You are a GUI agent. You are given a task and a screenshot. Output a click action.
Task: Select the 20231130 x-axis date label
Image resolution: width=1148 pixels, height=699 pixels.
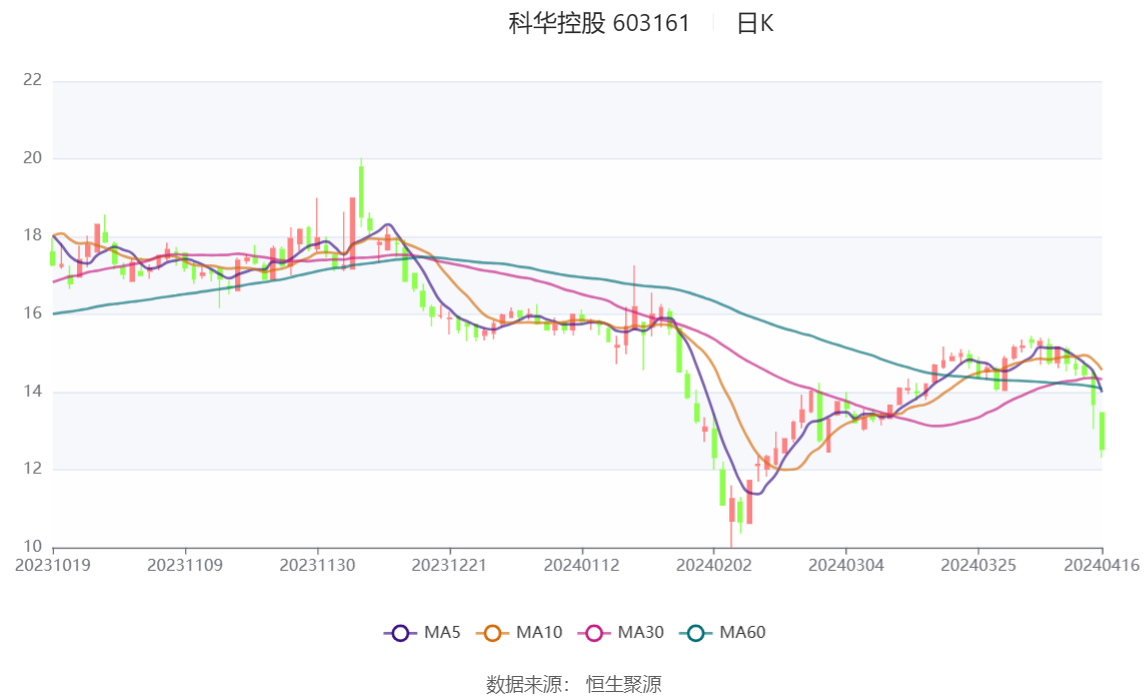pos(317,566)
